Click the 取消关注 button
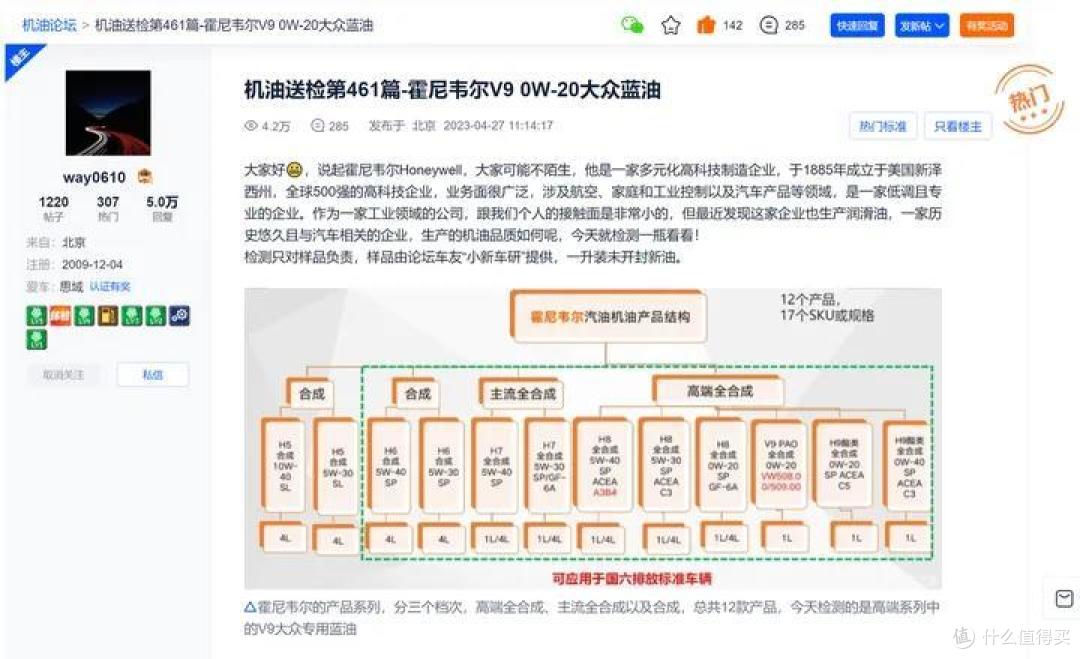Image resolution: width=1080 pixels, height=659 pixels. coord(63,375)
